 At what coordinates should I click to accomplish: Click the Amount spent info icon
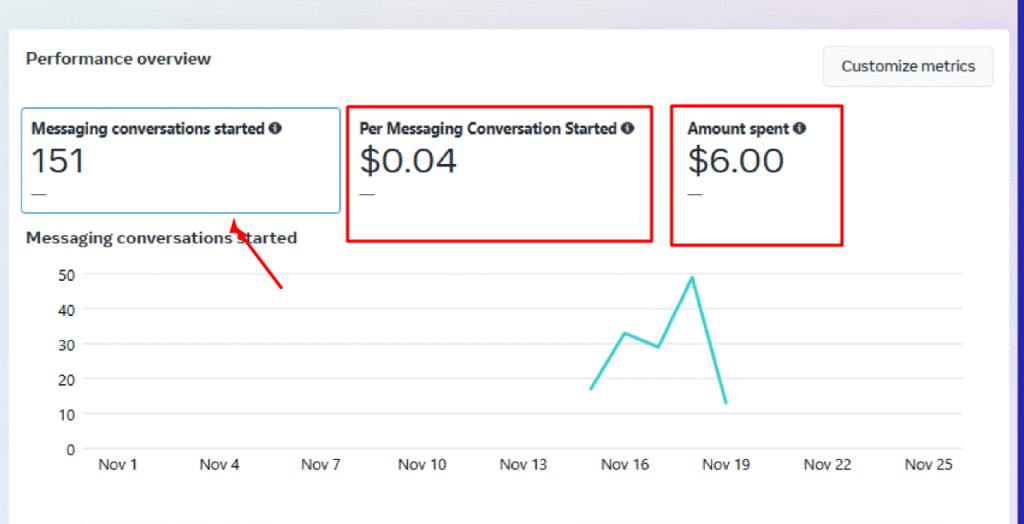pos(800,128)
